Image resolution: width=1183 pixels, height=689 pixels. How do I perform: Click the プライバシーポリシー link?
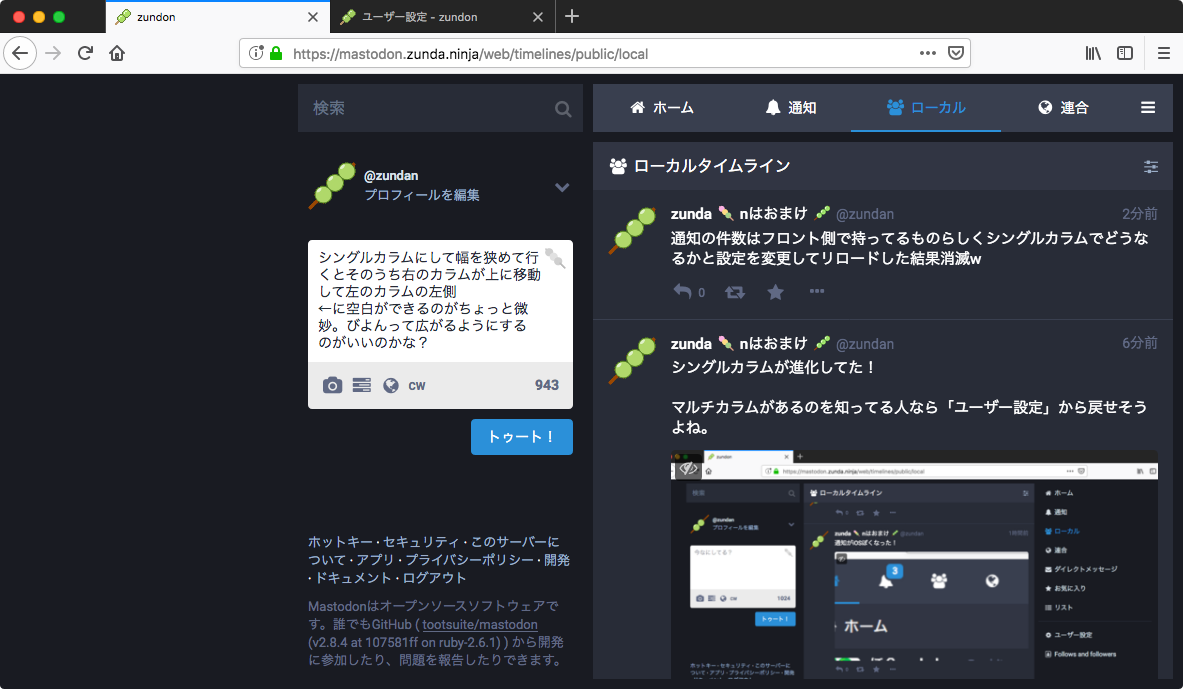pos(469,560)
